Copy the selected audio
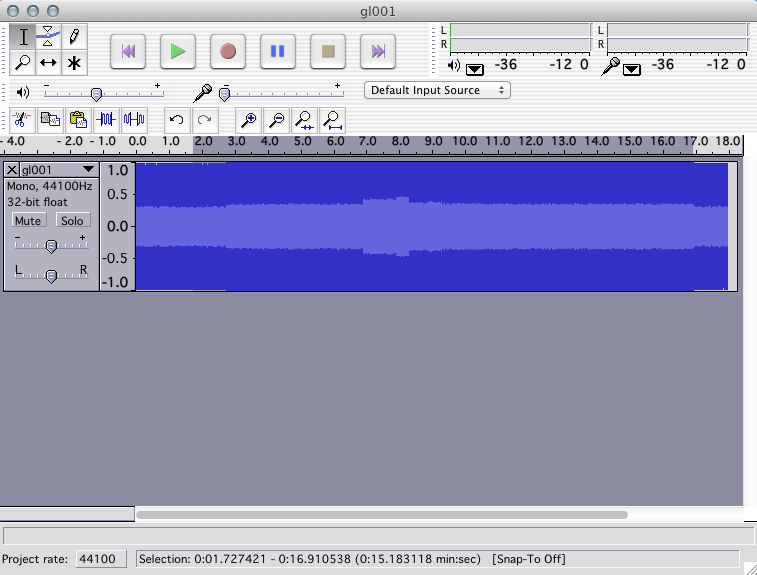 point(50,120)
